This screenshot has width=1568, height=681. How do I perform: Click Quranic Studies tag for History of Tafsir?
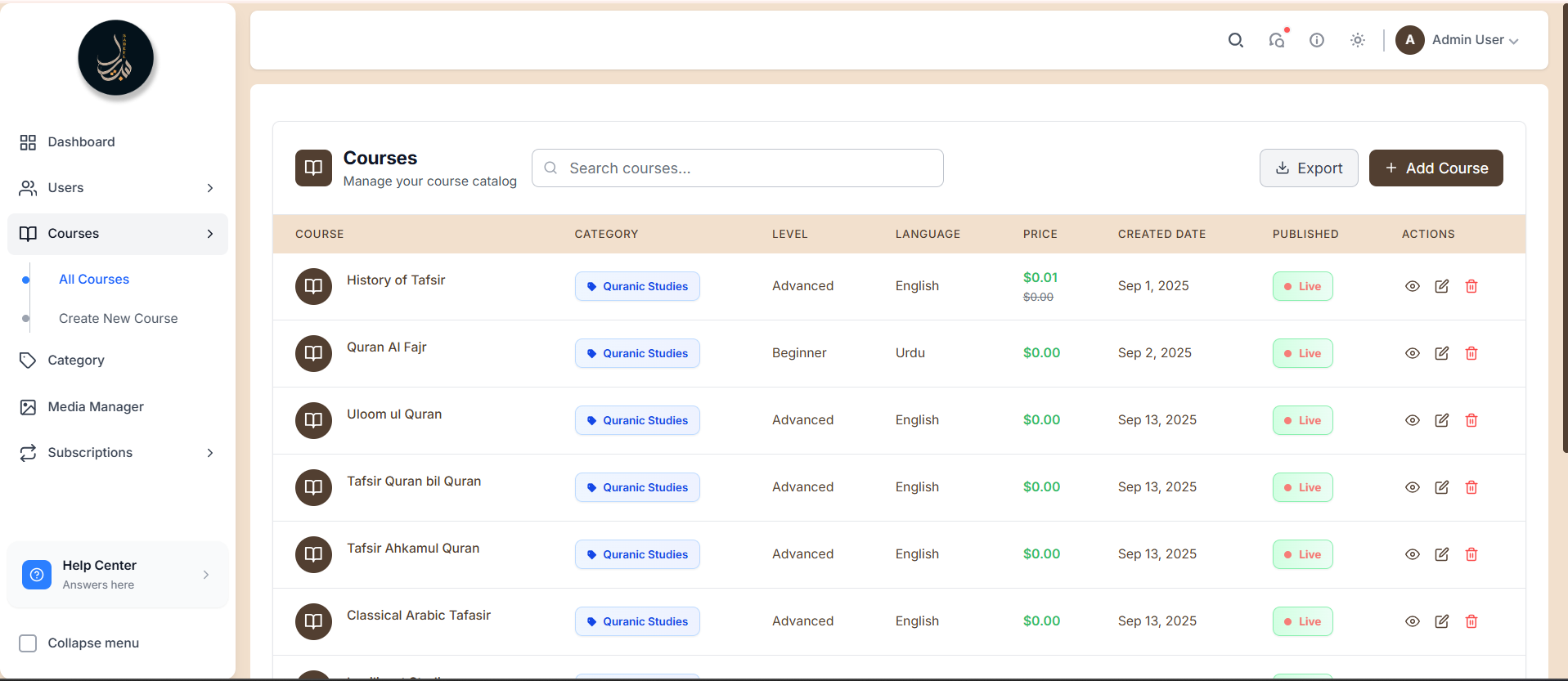(x=637, y=286)
